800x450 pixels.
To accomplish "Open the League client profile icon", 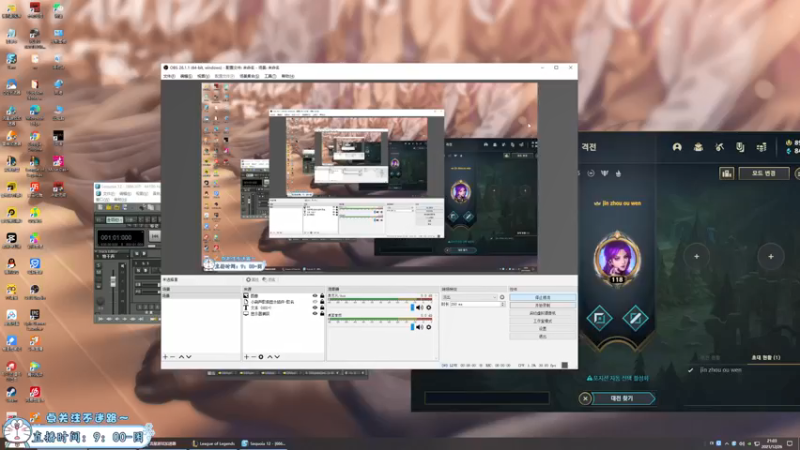I will (677, 147).
